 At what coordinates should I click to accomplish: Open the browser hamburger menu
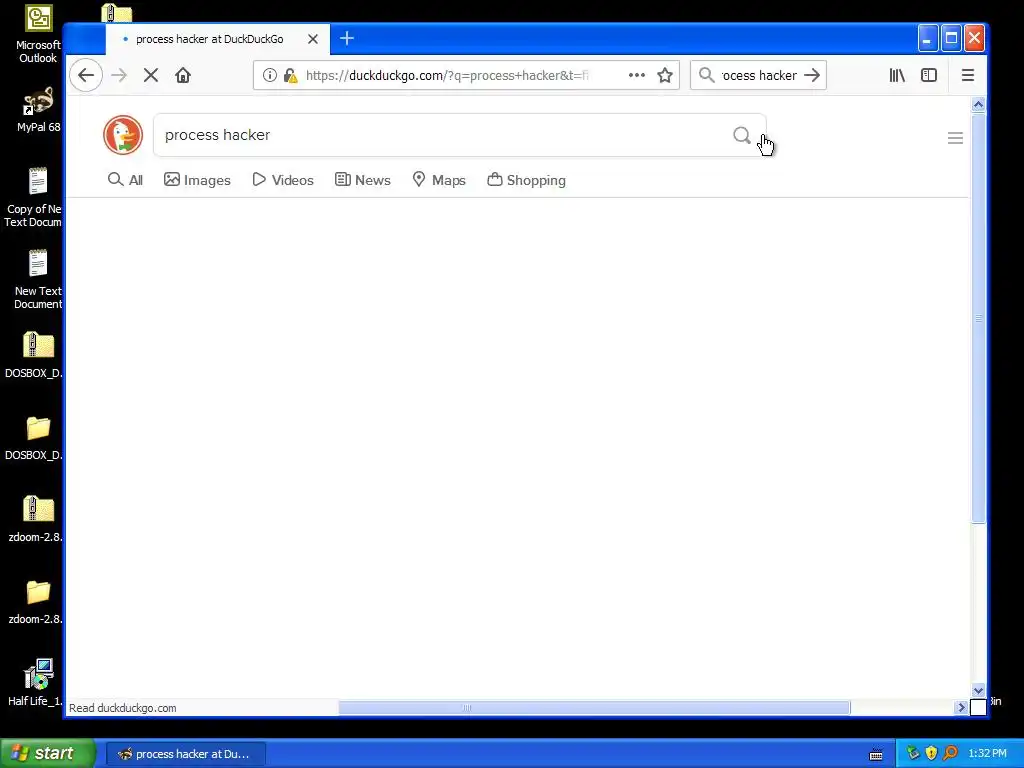click(x=968, y=75)
